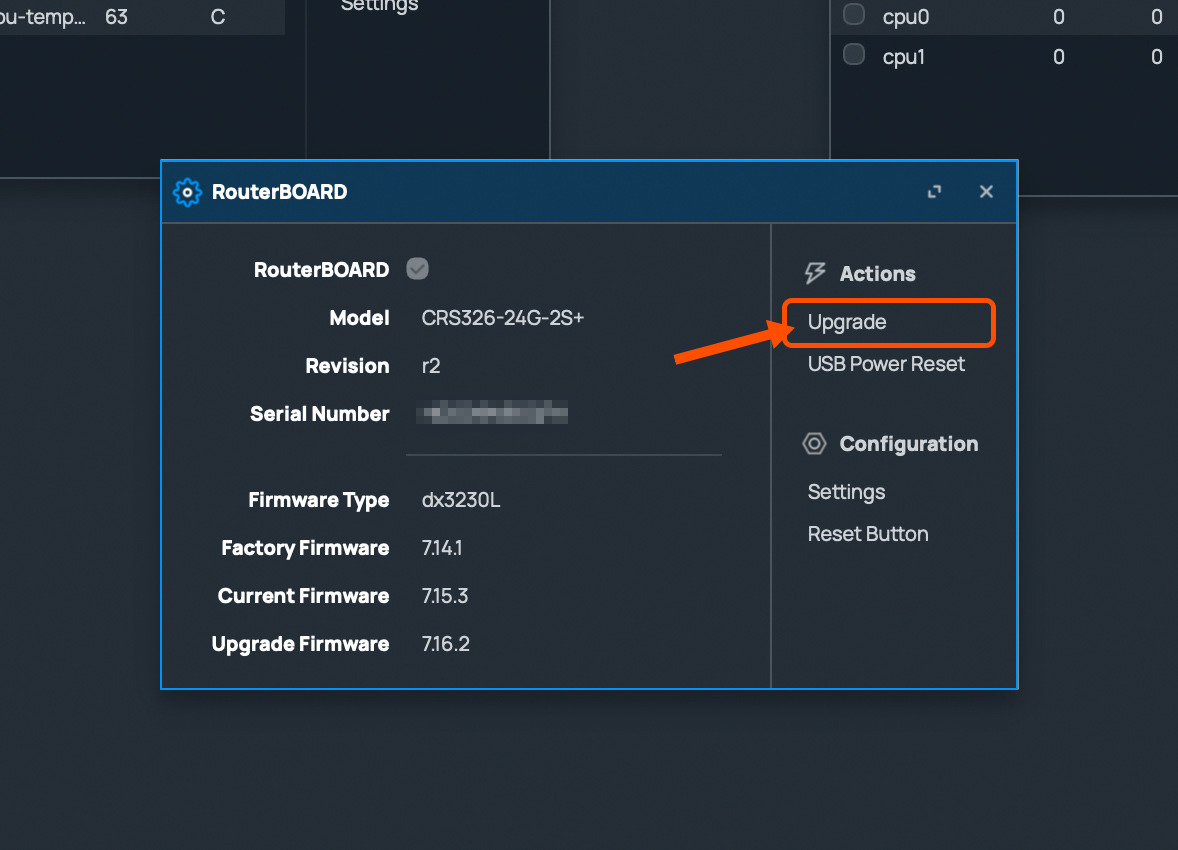Click the blurred serial number value
Image resolution: width=1178 pixels, height=850 pixels.
[492, 413]
